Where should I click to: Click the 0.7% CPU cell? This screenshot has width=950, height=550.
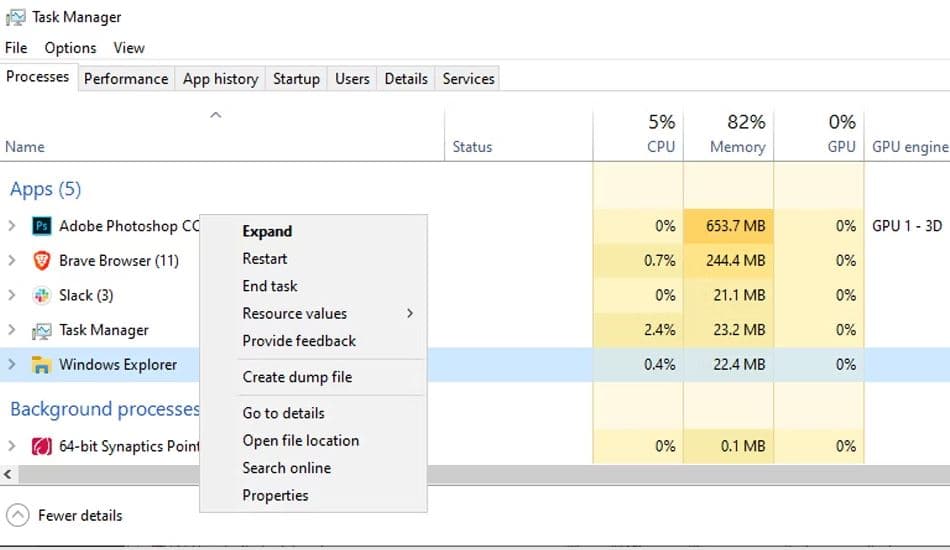[x=638, y=260]
